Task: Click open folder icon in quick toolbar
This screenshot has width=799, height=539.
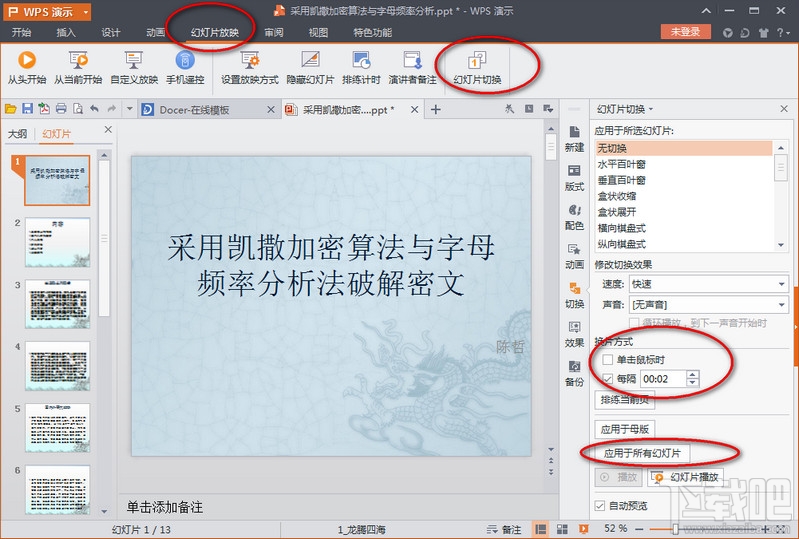Action: click(11, 109)
